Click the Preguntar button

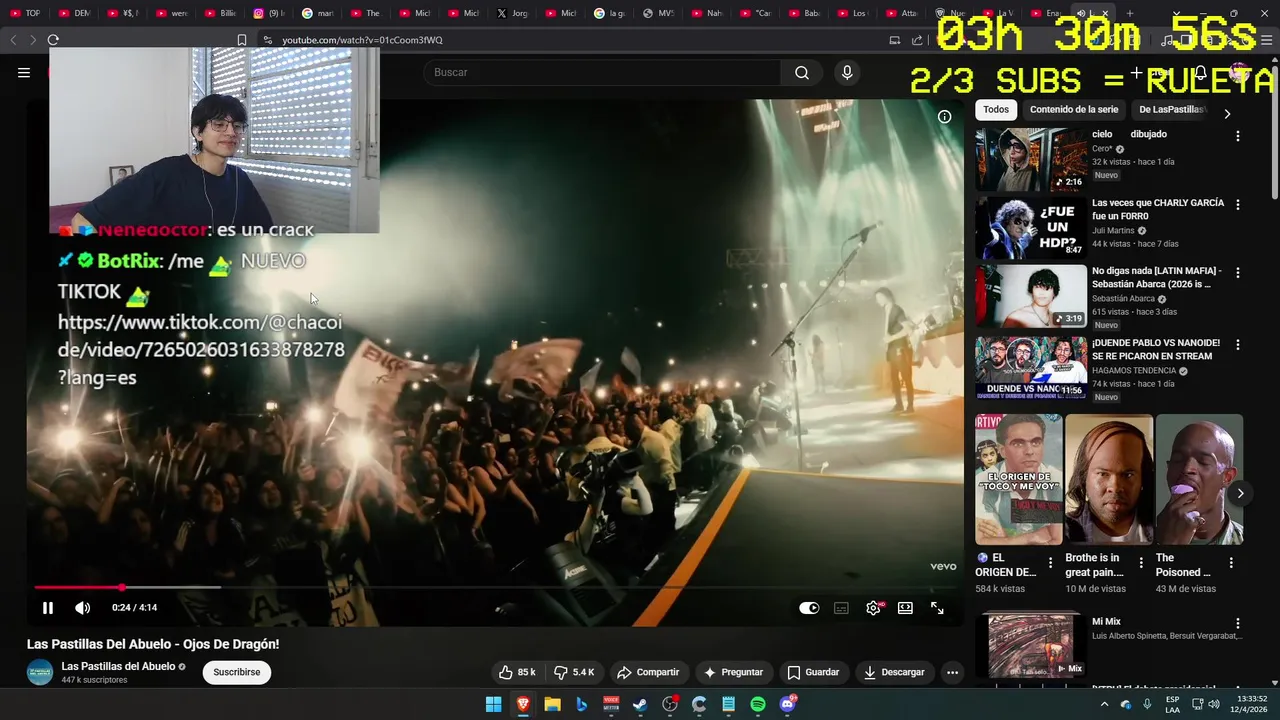(x=733, y=672)
